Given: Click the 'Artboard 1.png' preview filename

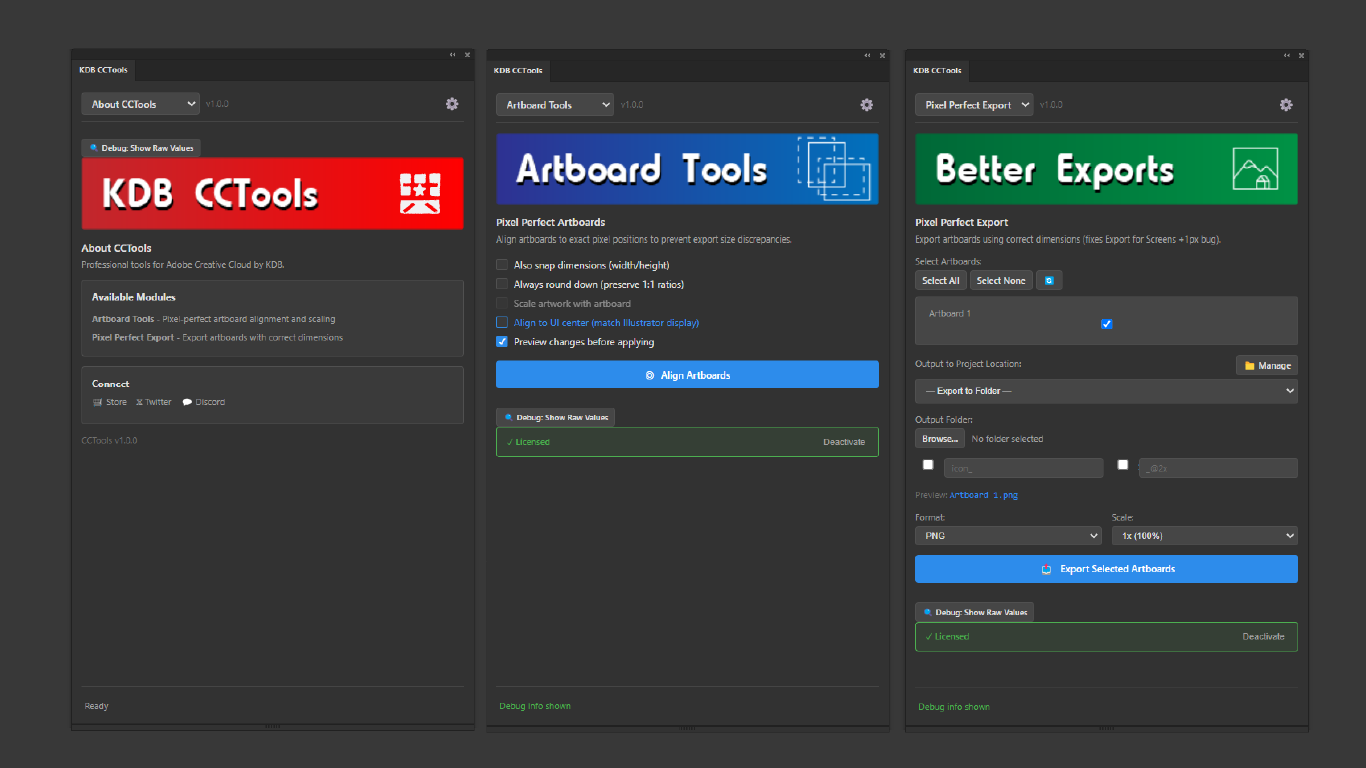Looking at the screenshot, I should pos(984,495).
